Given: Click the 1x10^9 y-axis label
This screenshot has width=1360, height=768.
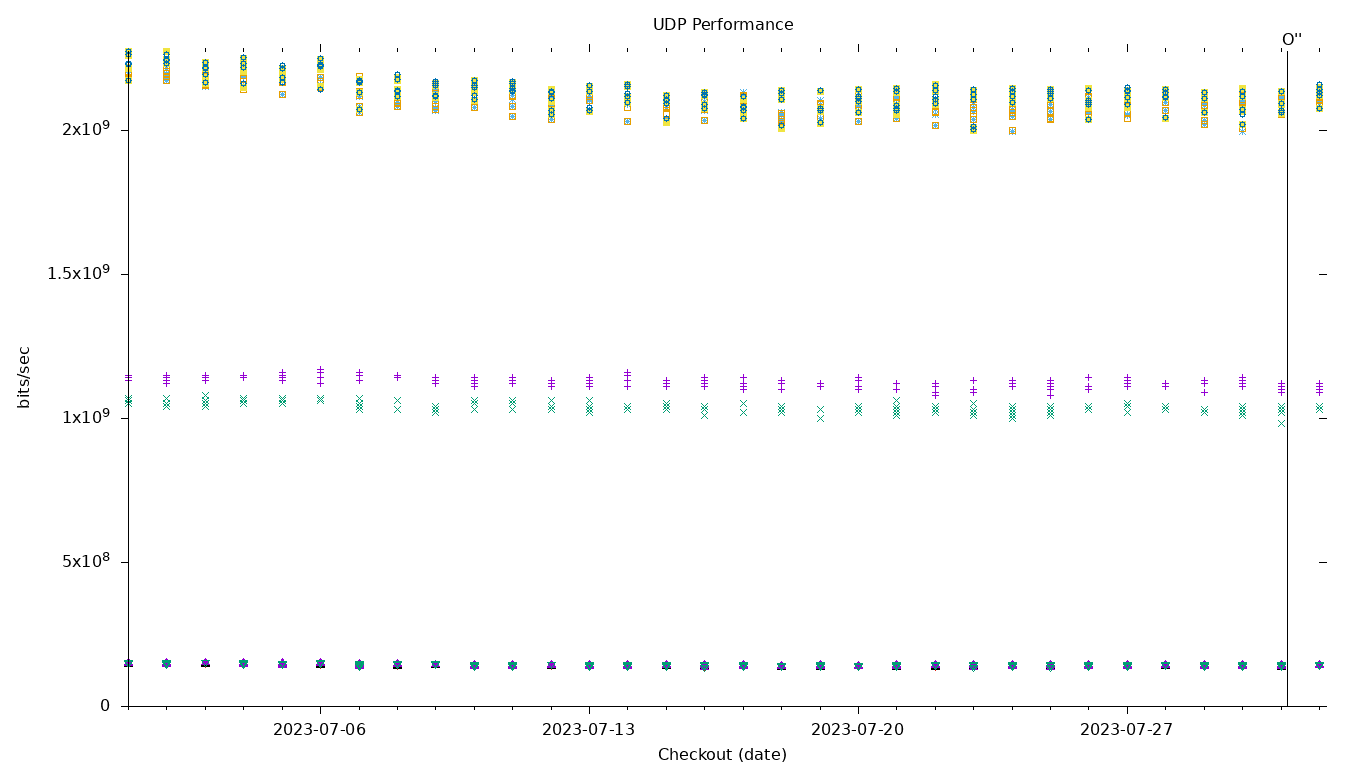Looking at the screenshot, I should click(x=86, y=418).
